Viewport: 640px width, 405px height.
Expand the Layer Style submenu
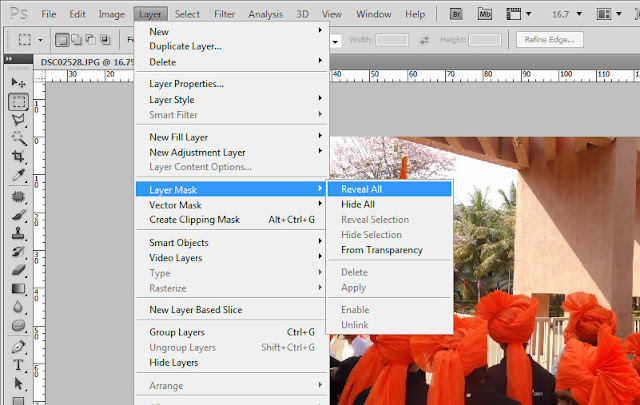pos(232,100)
